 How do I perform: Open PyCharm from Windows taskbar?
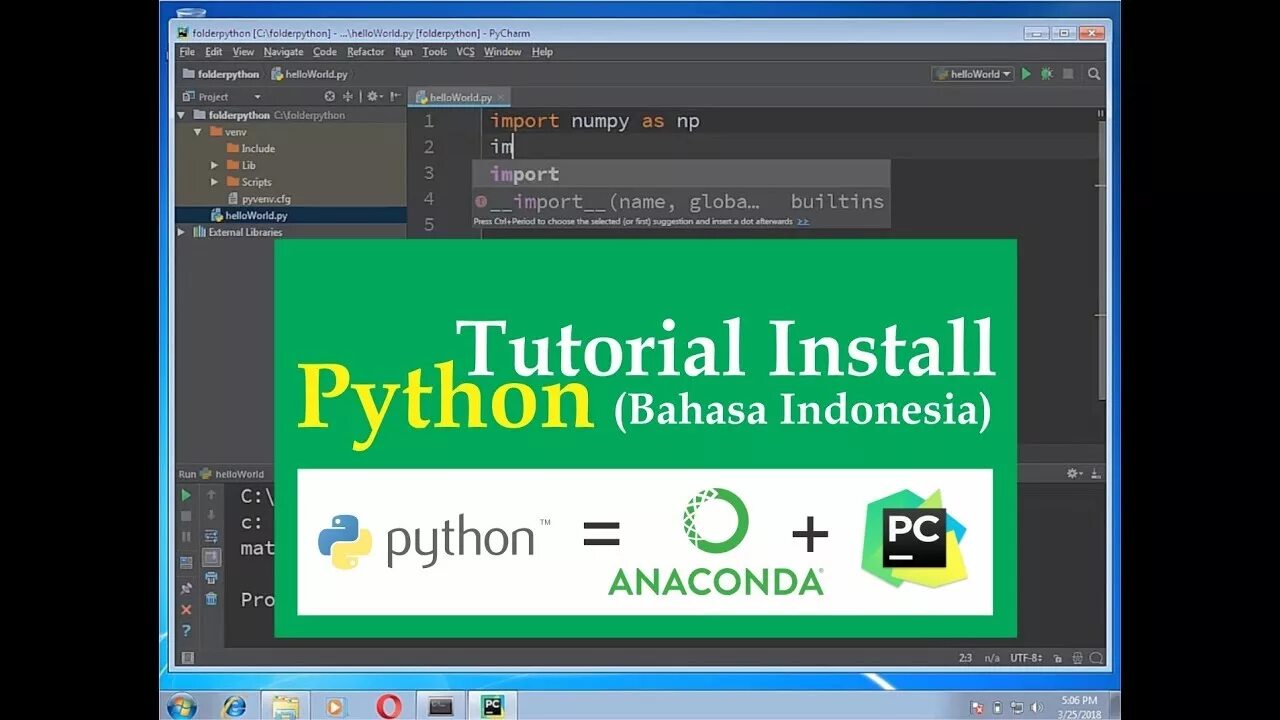coord(492,706)
